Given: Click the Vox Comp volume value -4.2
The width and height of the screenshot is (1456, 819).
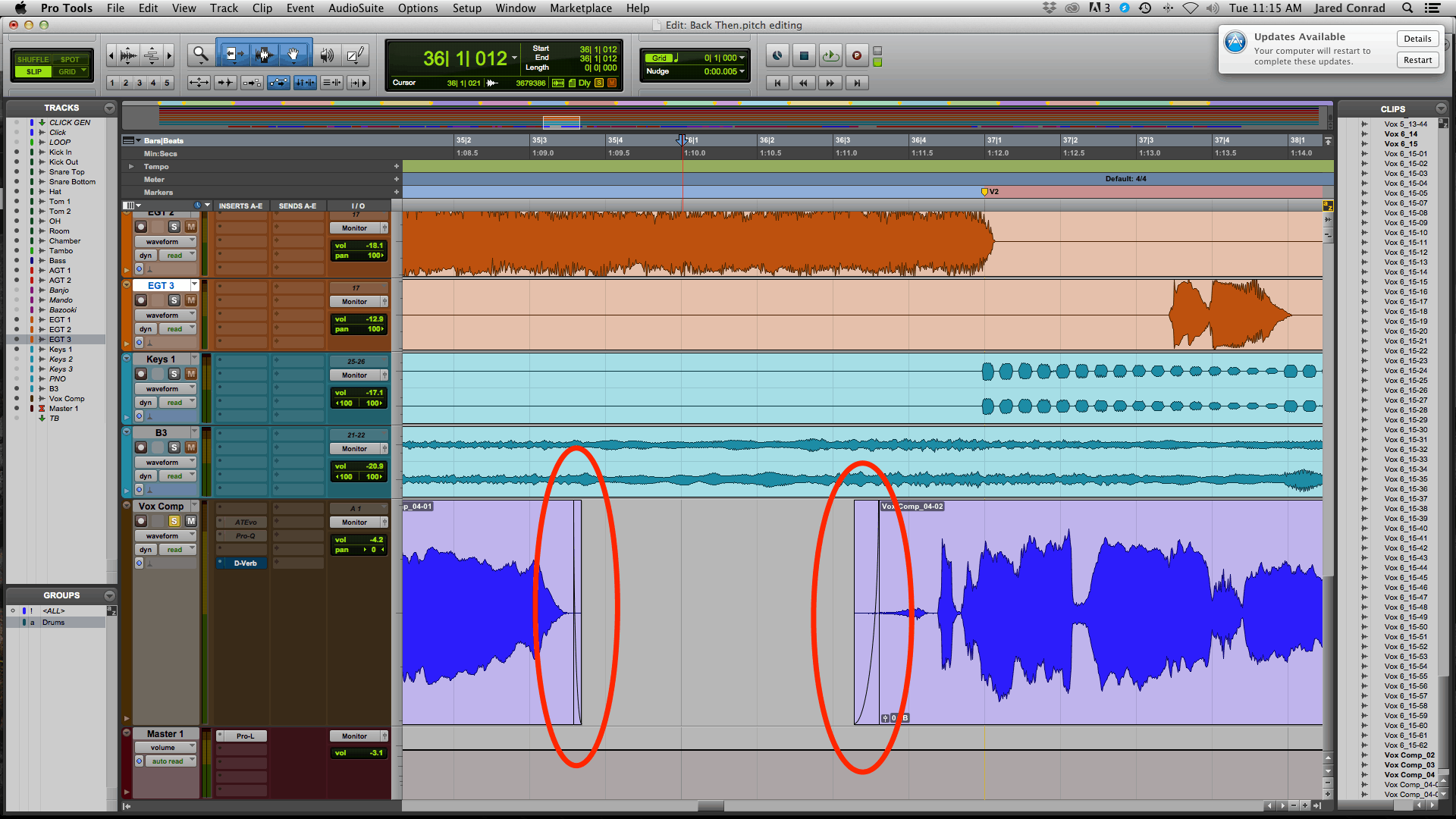Looking at the screenshot, I should (376, 540).
